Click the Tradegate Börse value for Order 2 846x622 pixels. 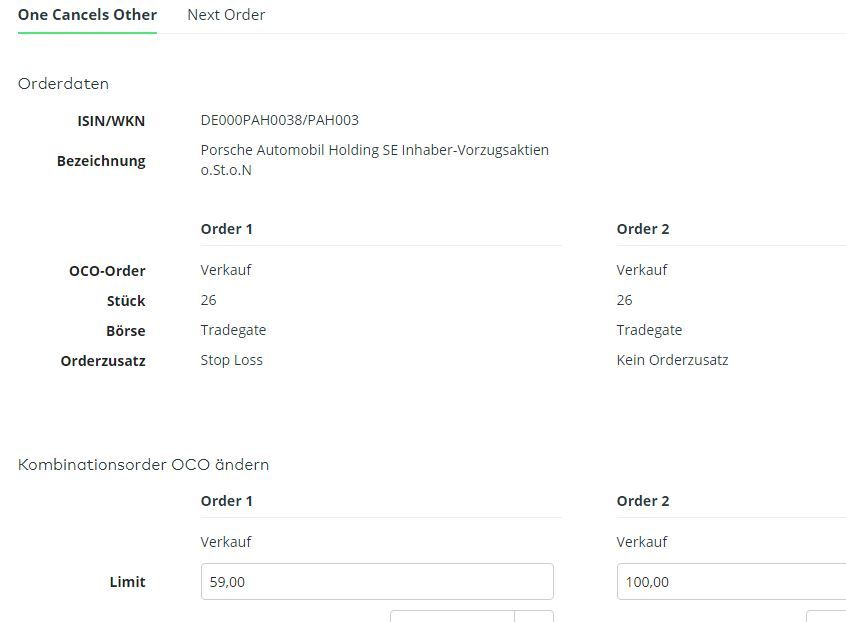click(x=649, y=330)
